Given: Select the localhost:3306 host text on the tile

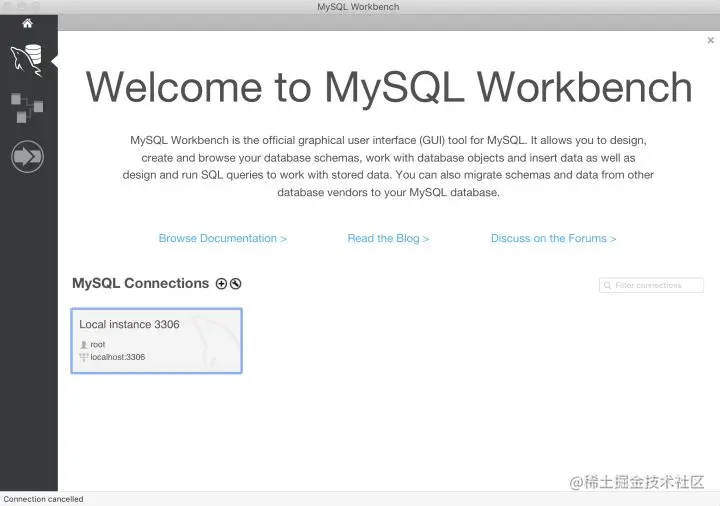Looking at the screenshot, I should click(118, 357).
